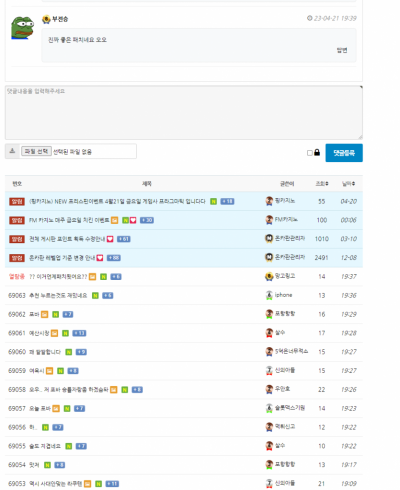
Task: Click the upload icon left of file chooser
Action: [x=12, y=151]
